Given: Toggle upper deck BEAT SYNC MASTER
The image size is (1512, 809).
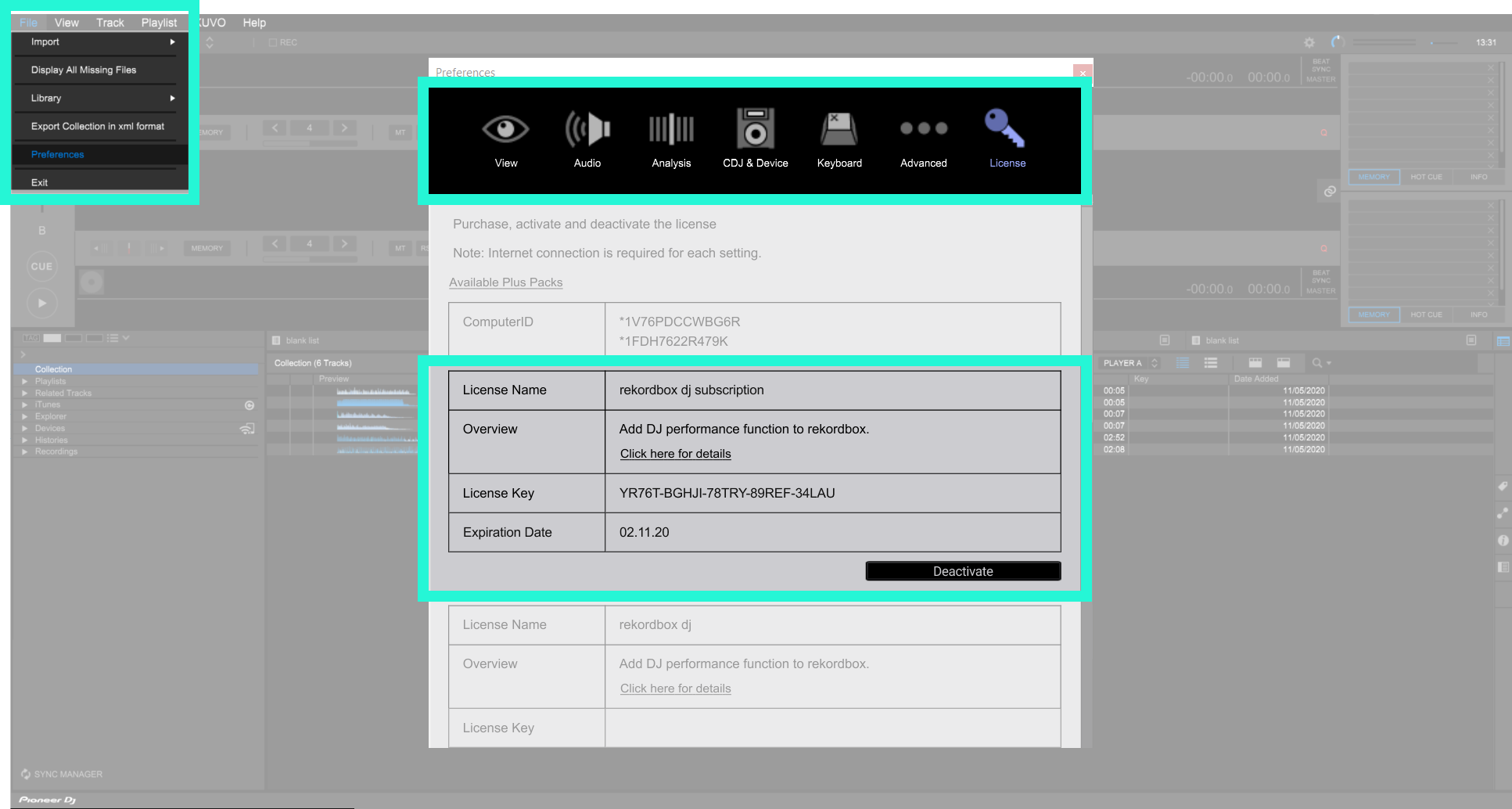Looking at the screenshot, I should tap(1320, 70).
